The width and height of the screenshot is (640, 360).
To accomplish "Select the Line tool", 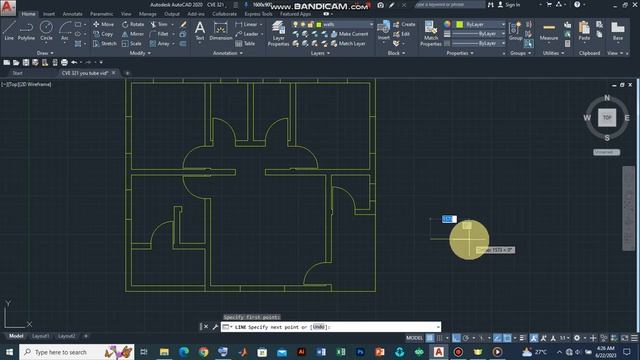I will (9, 31).
